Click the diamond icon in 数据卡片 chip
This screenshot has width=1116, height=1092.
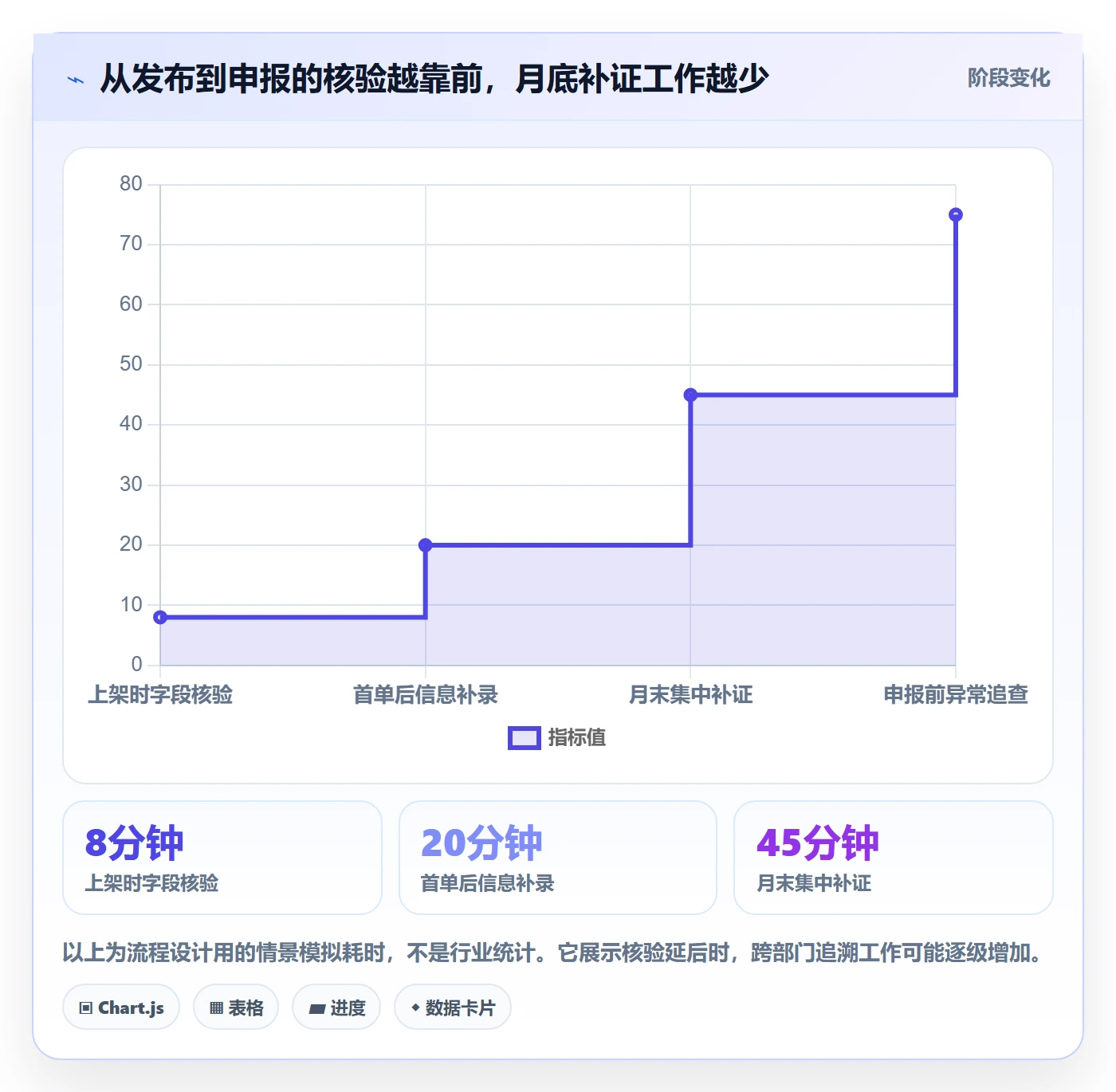[415, 1008]
